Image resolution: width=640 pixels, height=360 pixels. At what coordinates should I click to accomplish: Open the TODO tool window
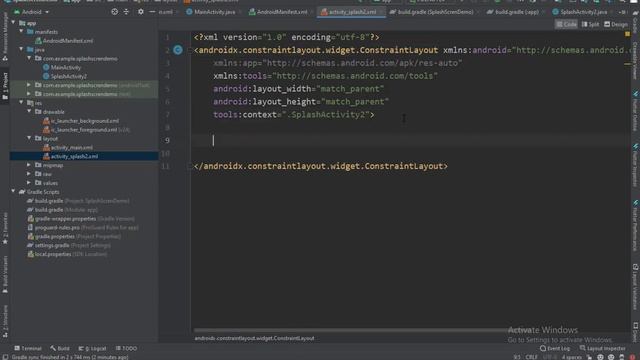[x=126, y=349]
